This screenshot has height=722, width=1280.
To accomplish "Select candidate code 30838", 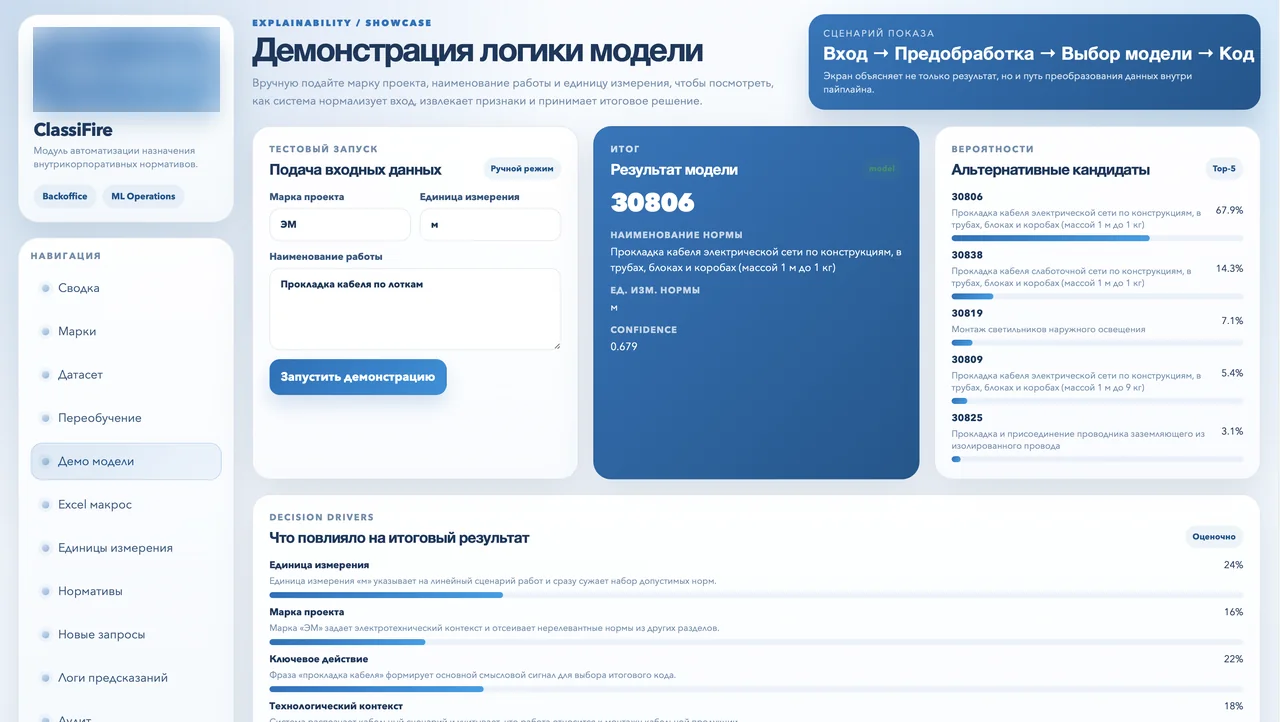I will click(967, 255).
